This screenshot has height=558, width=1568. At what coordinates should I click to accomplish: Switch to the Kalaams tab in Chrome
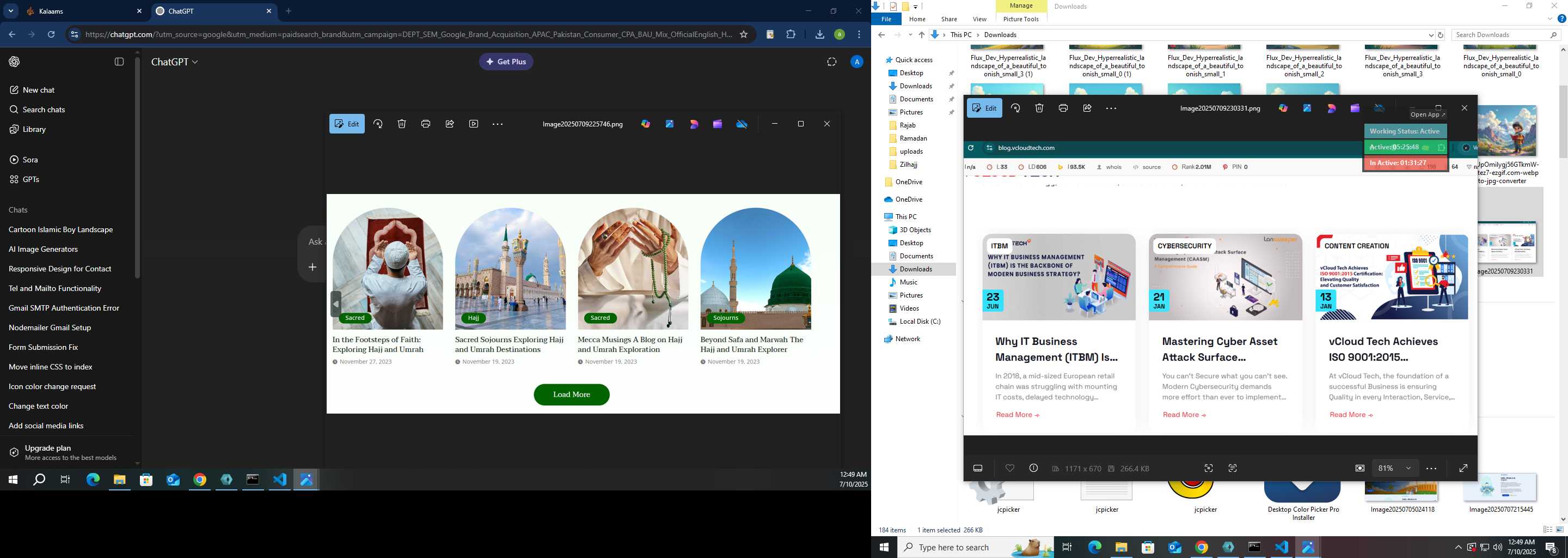click(x=84, y=11)
